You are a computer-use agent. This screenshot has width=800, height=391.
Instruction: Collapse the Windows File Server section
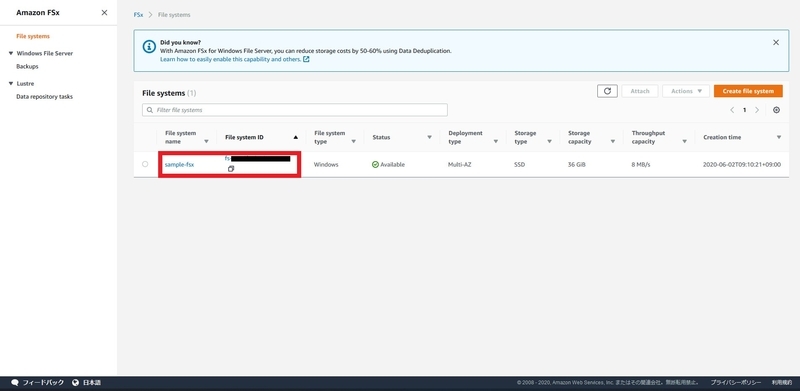11,53
